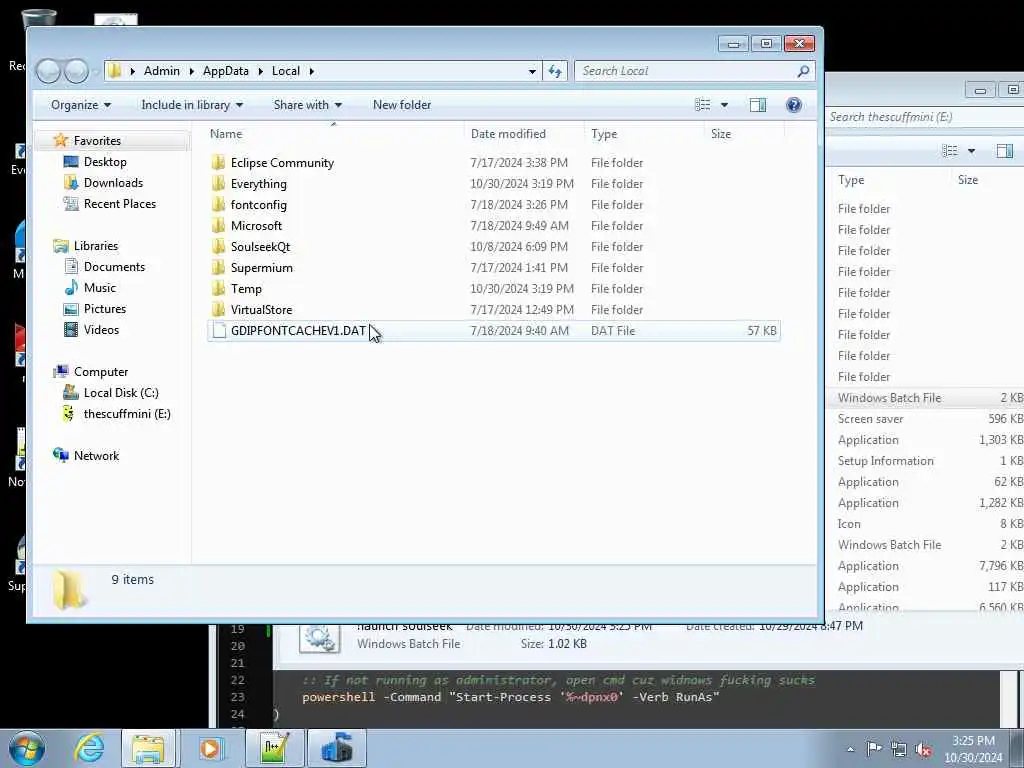Click the network tray icon
This screenshot has width=1024, height=768.
point(899,750)
